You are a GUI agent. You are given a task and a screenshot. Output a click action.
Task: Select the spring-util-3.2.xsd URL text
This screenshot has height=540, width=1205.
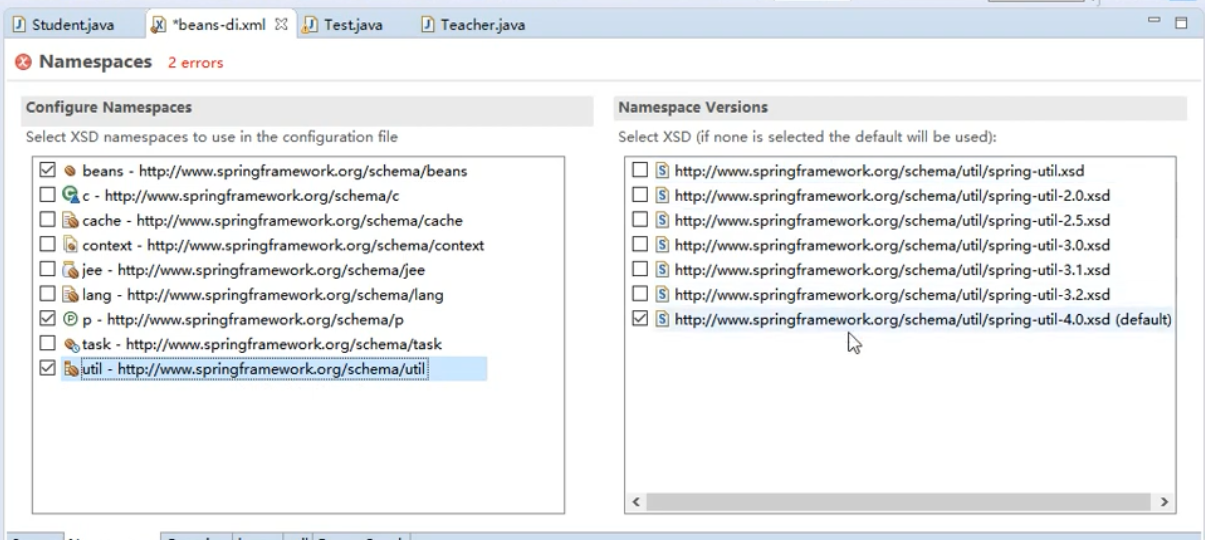pos(893,294)
